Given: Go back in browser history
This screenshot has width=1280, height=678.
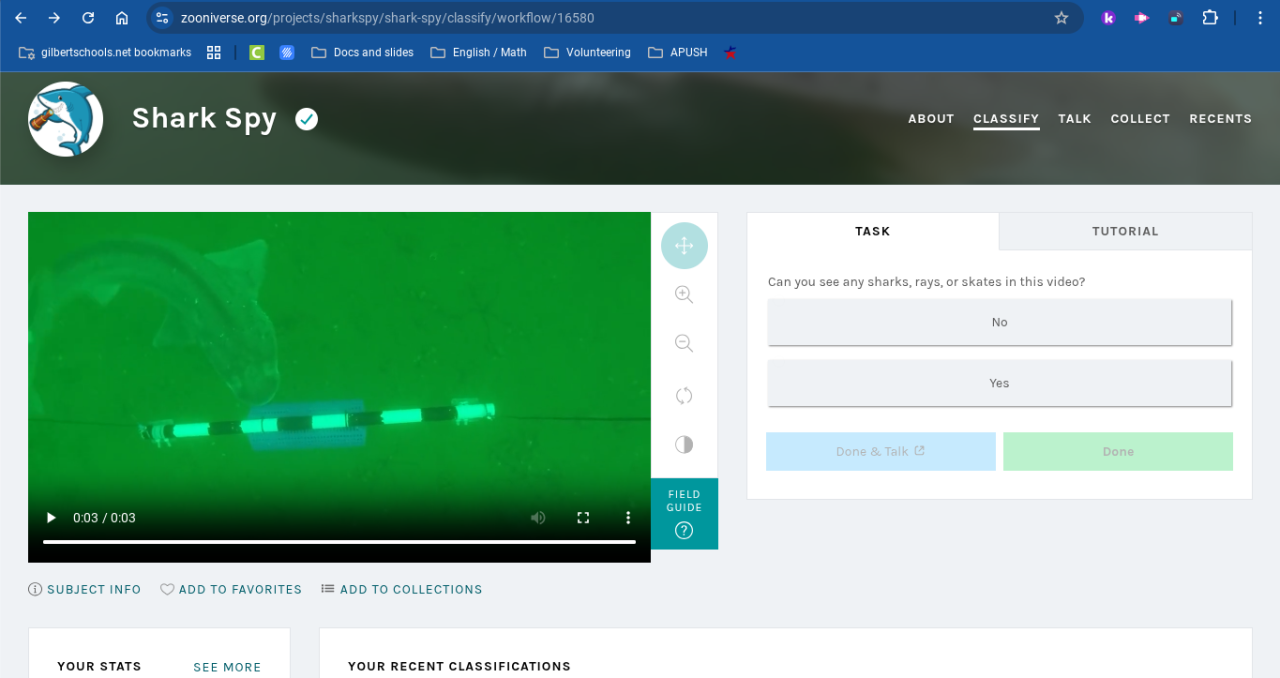Looking at the screenshot, I should [21, 18].
